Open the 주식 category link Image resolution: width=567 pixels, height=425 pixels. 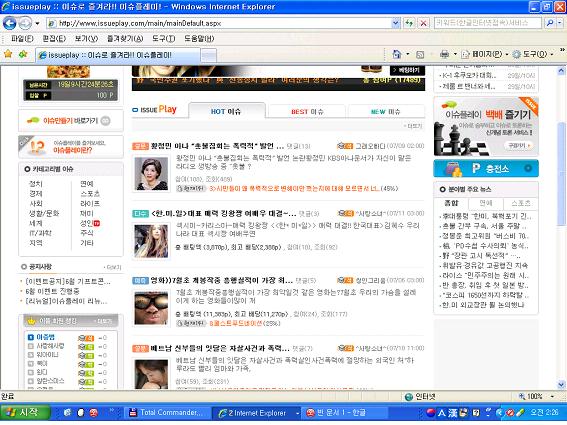pos(87,233)
